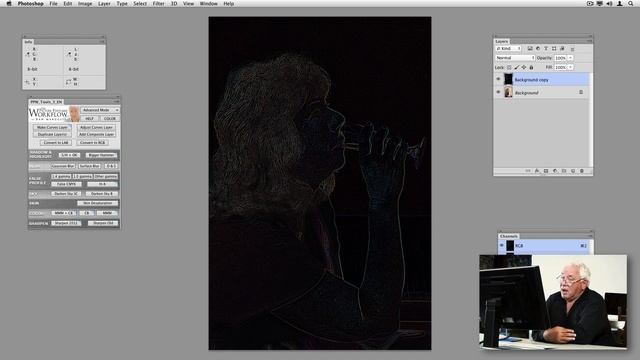The height and width of the screenshot is (360, 640).
Task: Click the adjustment layer filter icon
Action: [538, 49]
